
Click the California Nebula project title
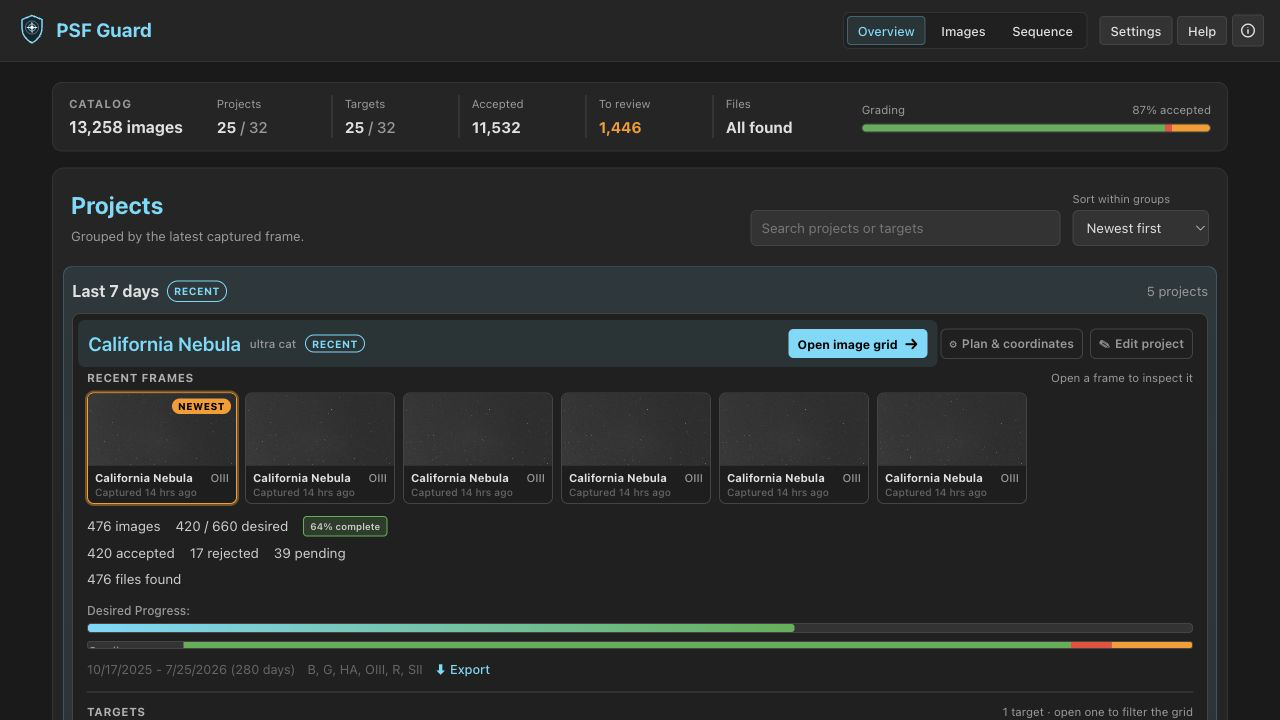(164, 344)
